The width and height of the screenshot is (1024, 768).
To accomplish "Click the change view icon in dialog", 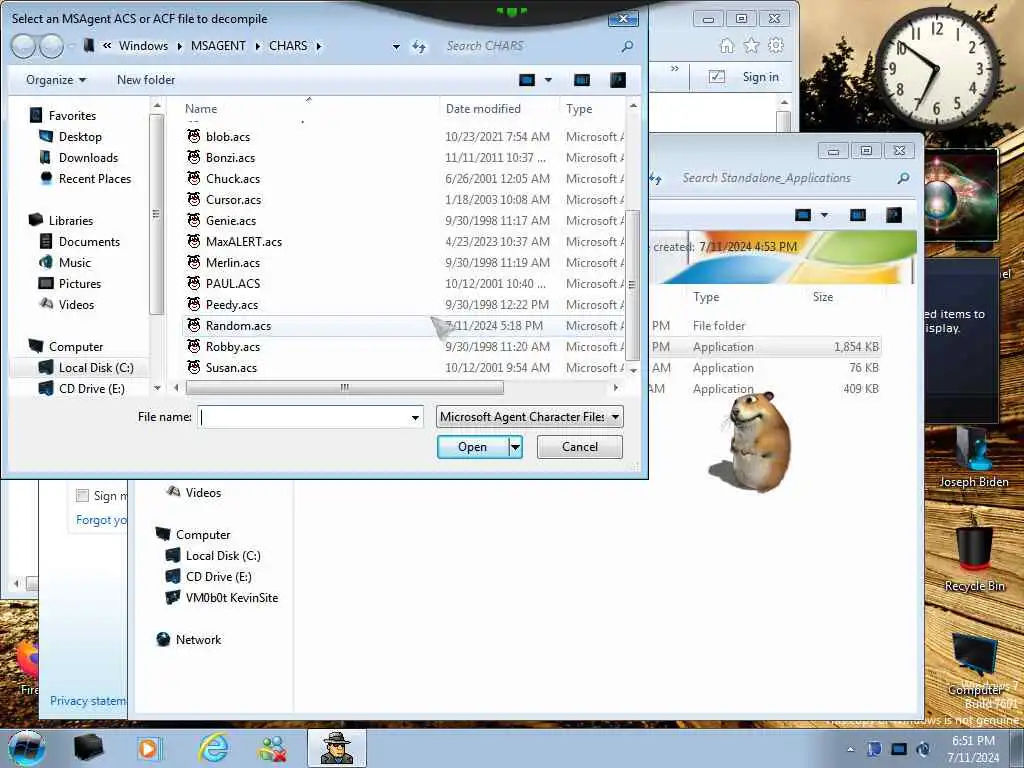I will (x=527, y=80).
